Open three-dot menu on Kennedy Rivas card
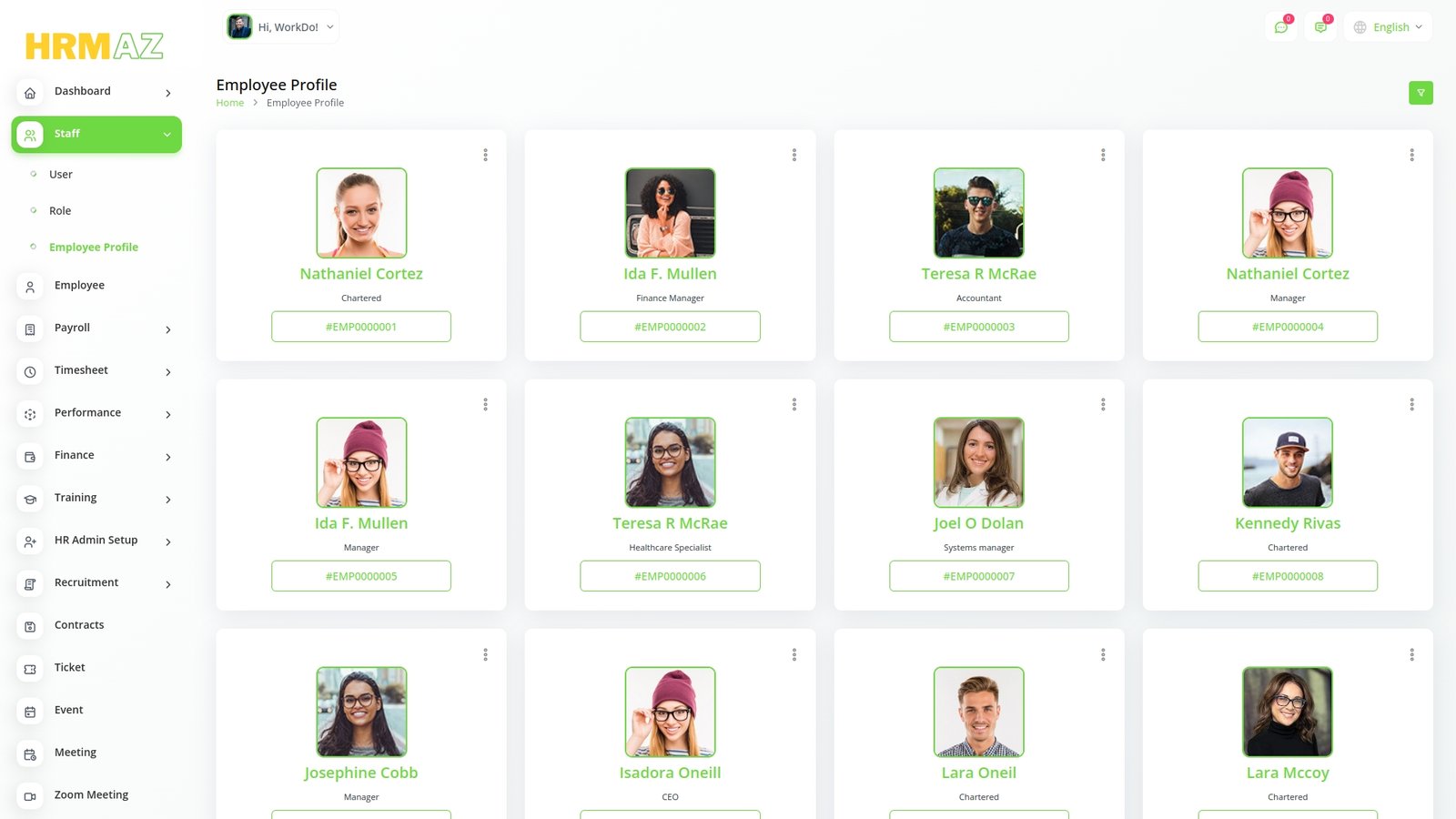This screenshot has width=1456, height=819. [1411, 404]
